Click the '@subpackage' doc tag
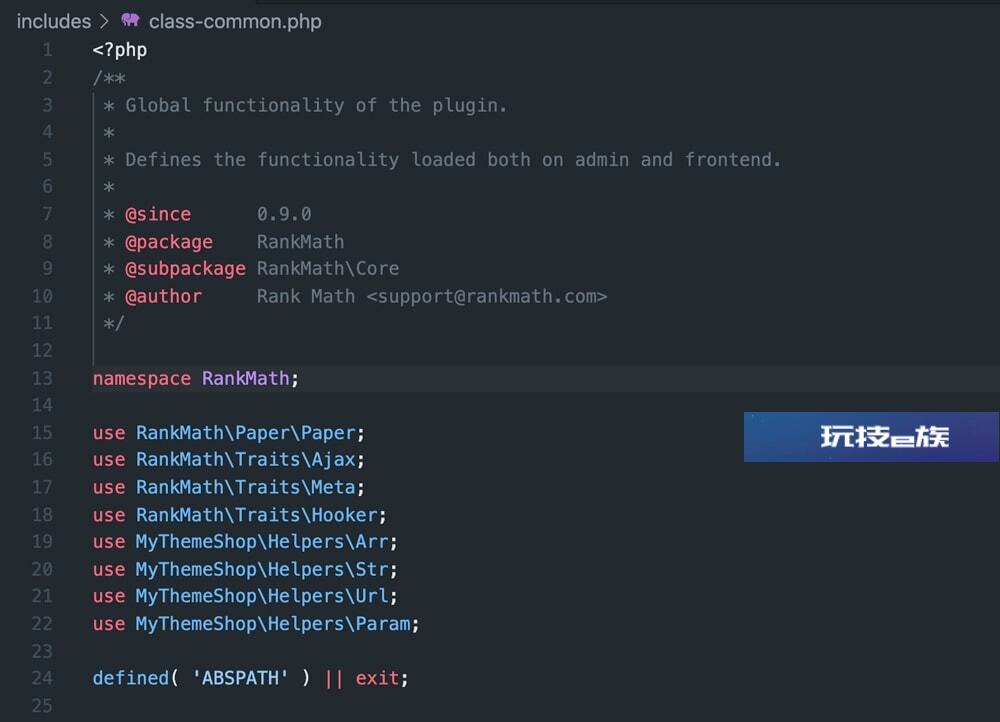This screenshot has height=722, width=1000. click(x=186, y=269)
